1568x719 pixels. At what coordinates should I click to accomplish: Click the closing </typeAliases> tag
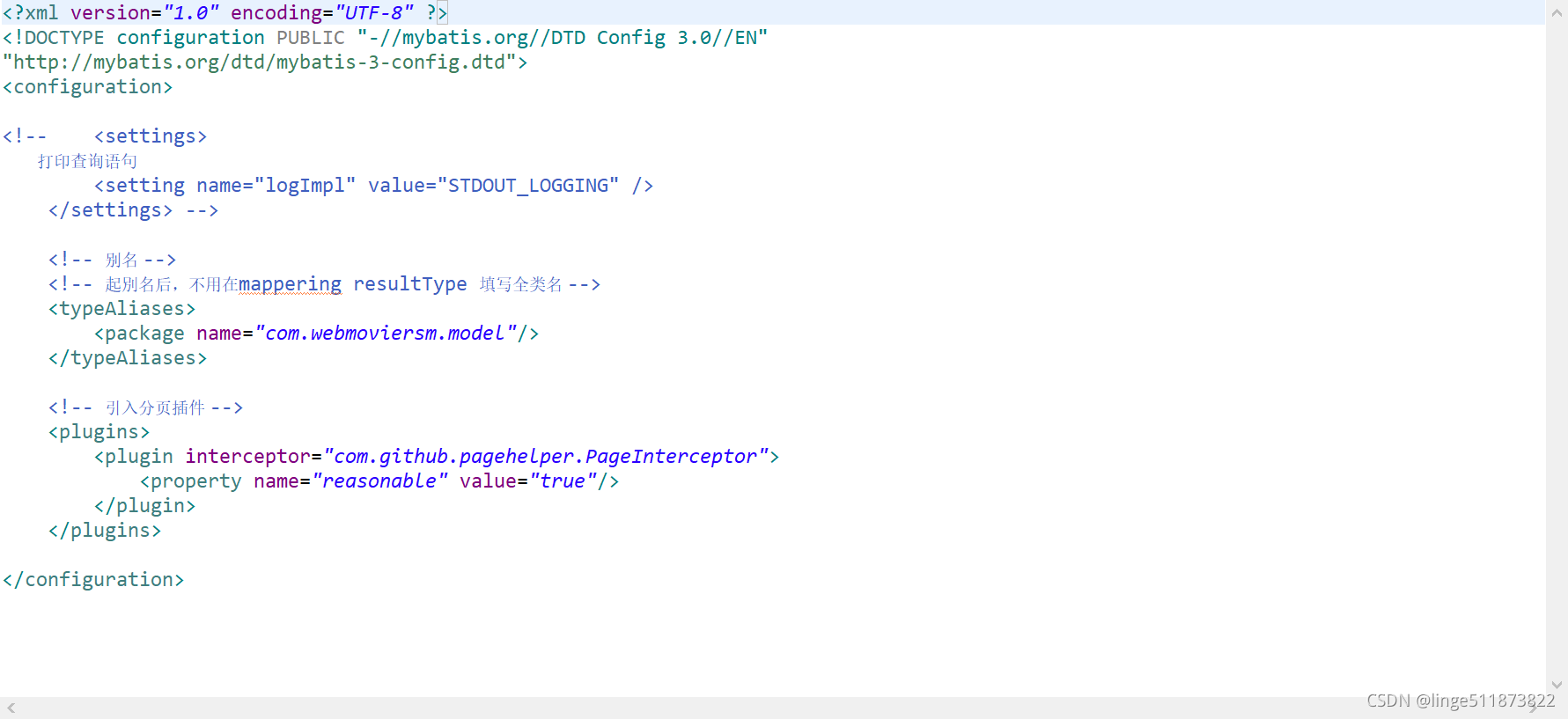coord(128,358)
